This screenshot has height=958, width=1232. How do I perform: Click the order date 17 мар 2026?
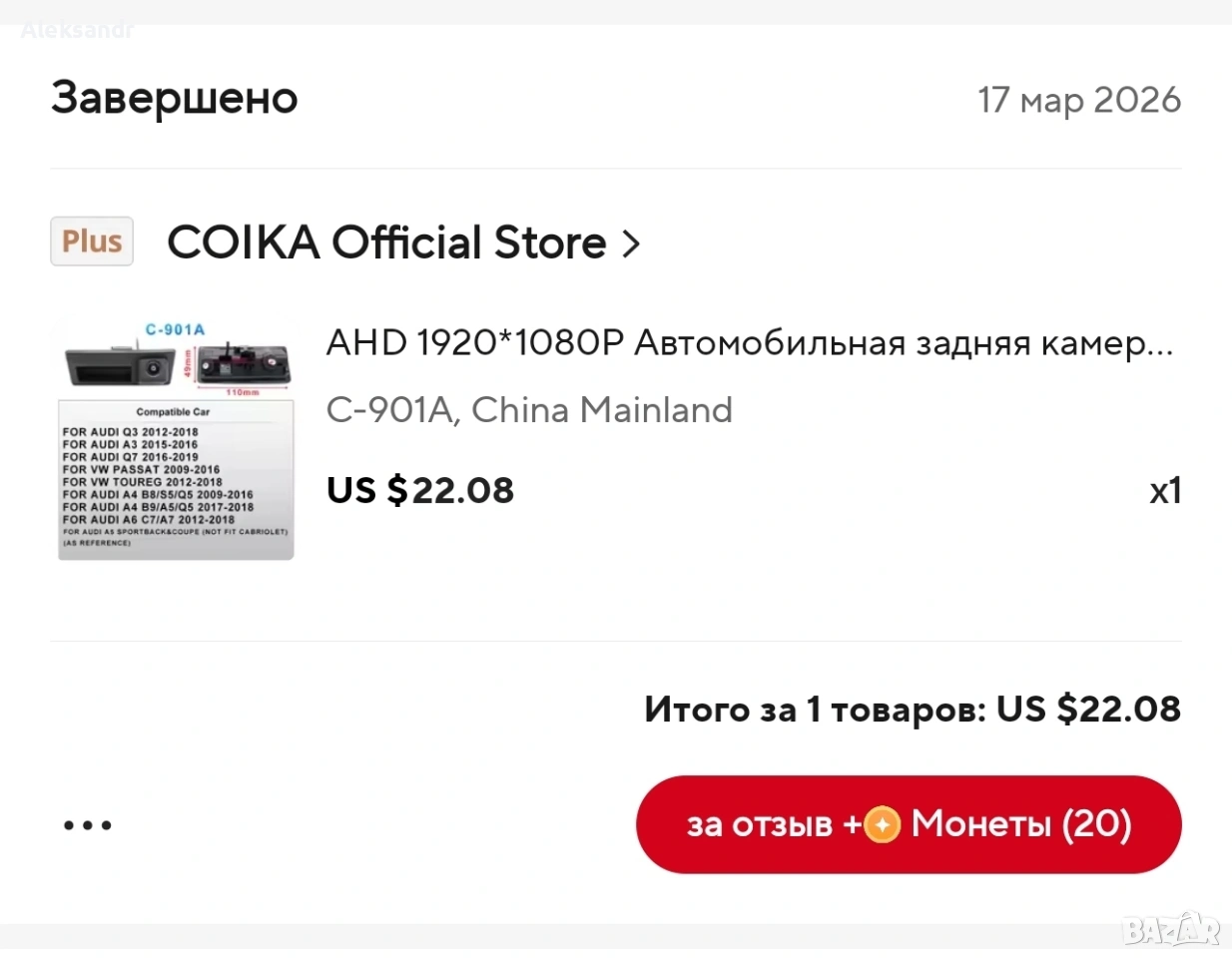click(x=1078, y=100)
